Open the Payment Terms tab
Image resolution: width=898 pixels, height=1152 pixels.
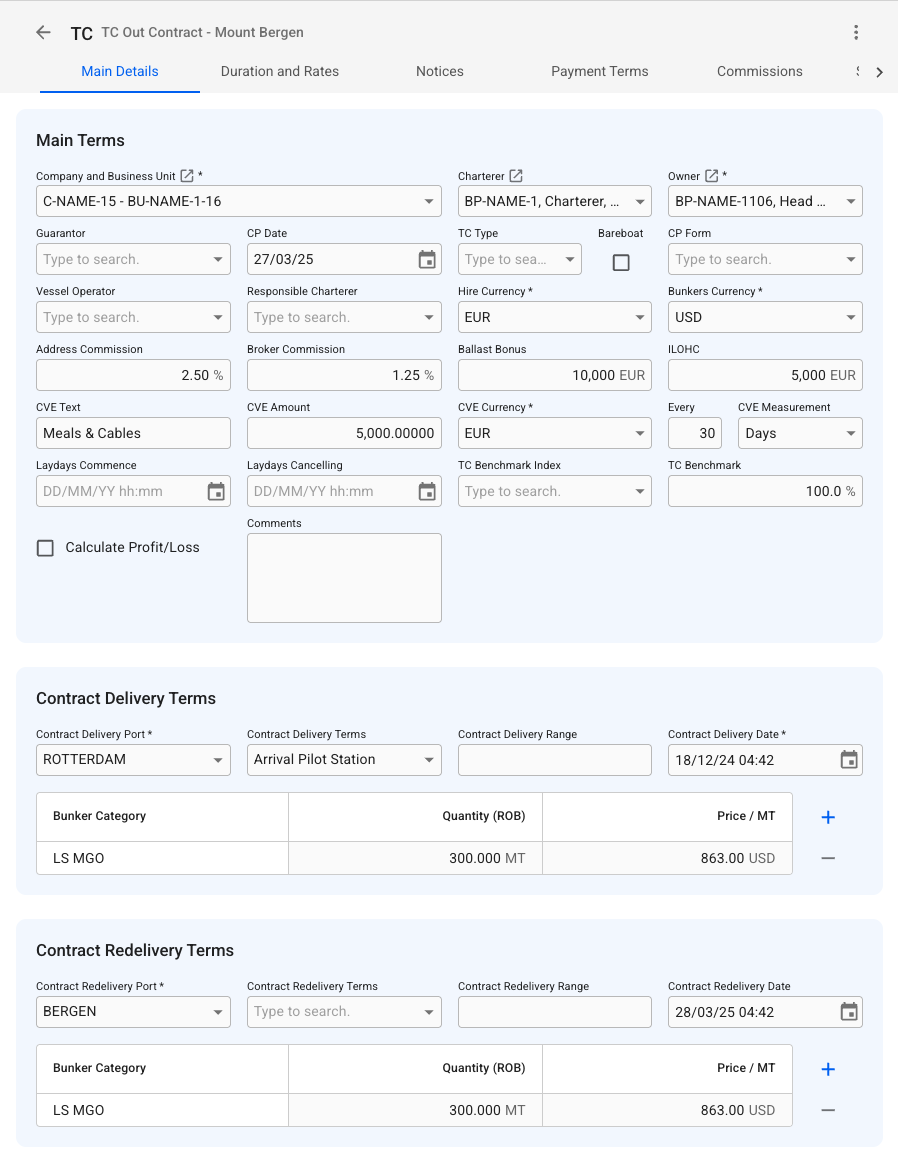point(600,72)
